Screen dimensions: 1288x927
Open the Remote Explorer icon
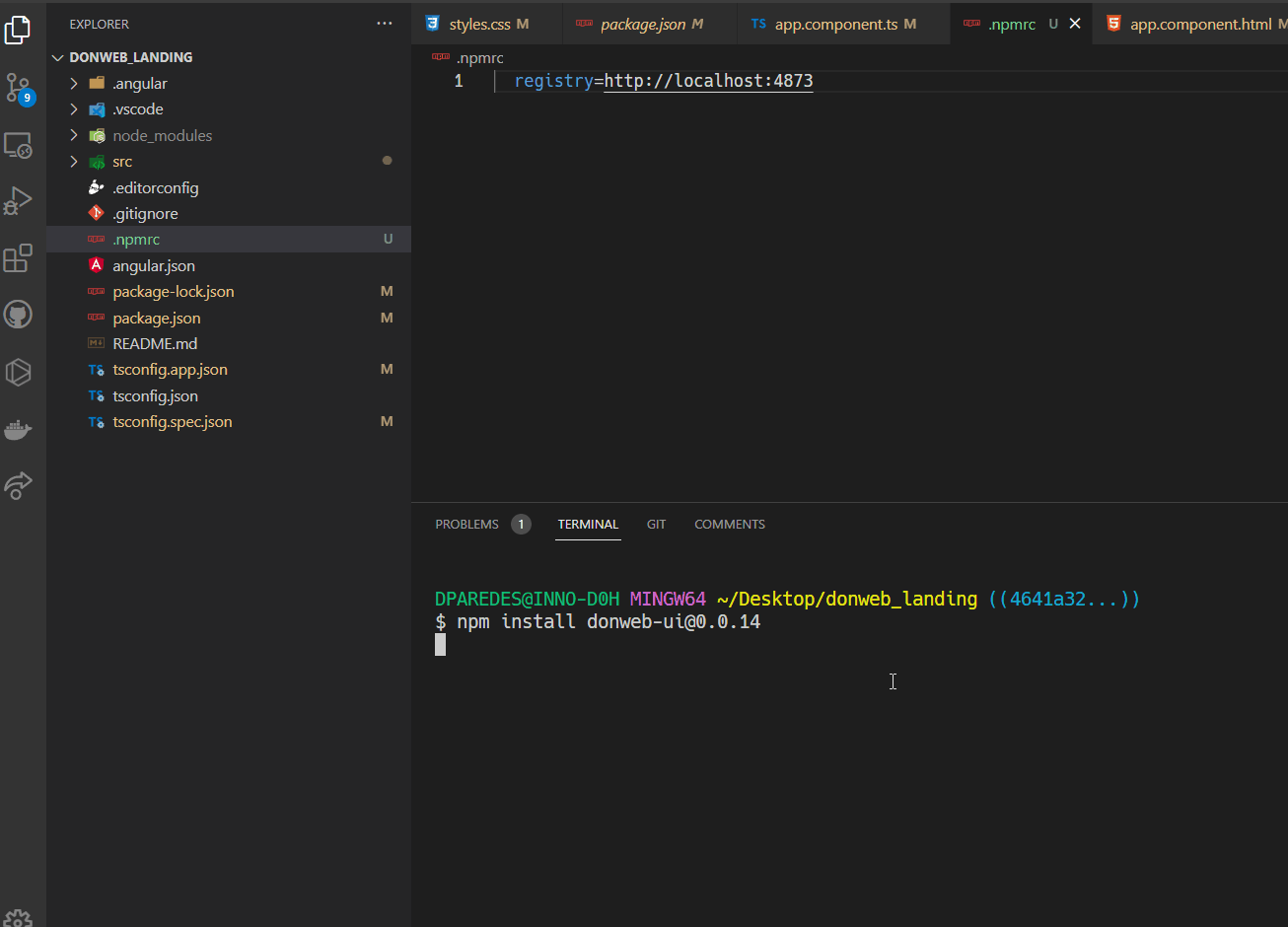[19, 146]
